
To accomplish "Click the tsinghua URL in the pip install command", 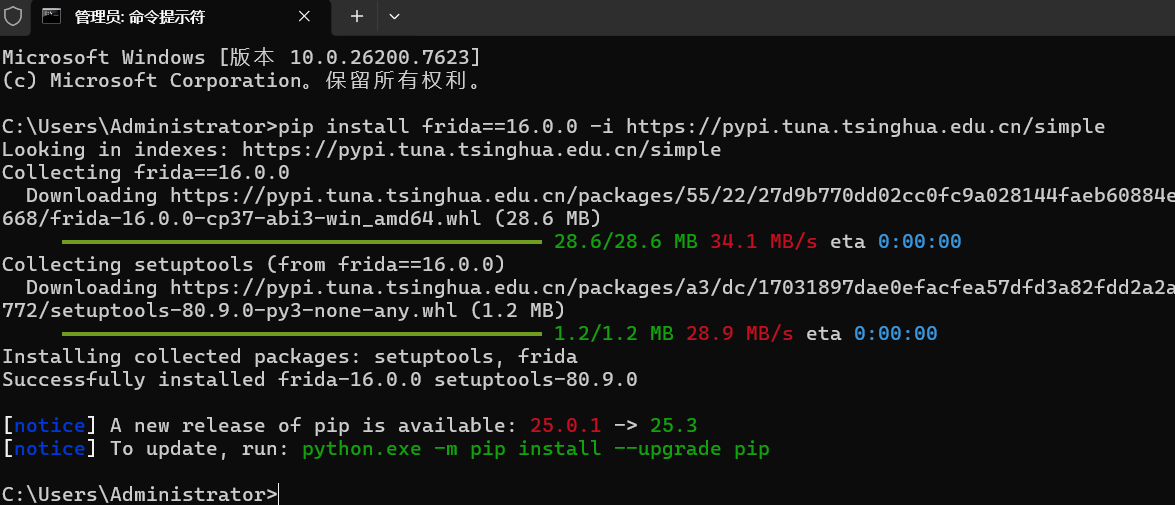I will pyautogui.click(x=866, y=127).
